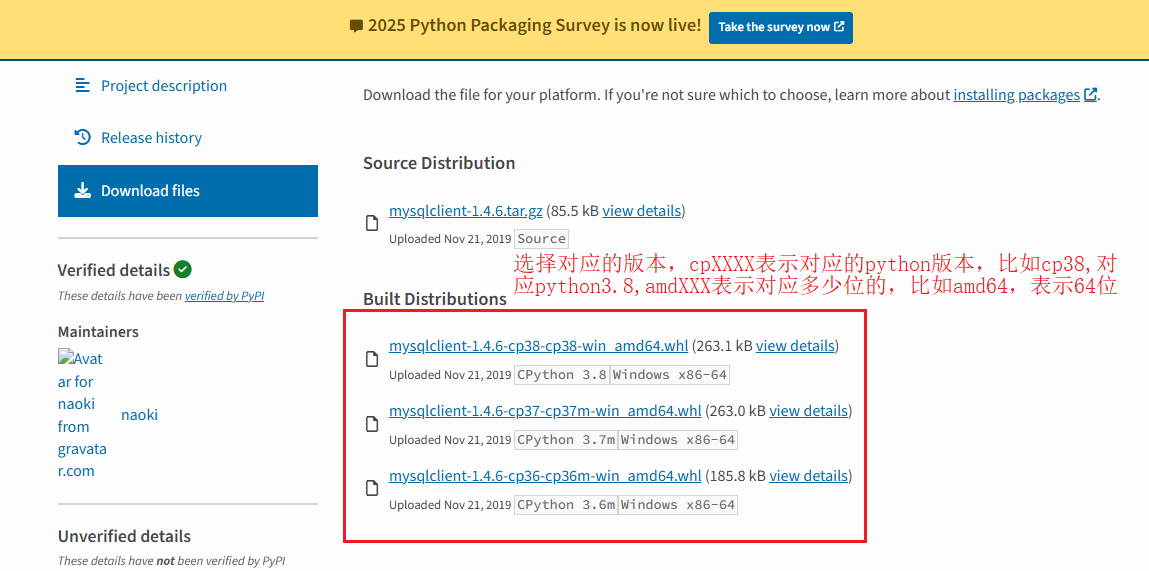Click the speech bubble icon in survey banner
The image size is (1149, 571).
[356, 26]
